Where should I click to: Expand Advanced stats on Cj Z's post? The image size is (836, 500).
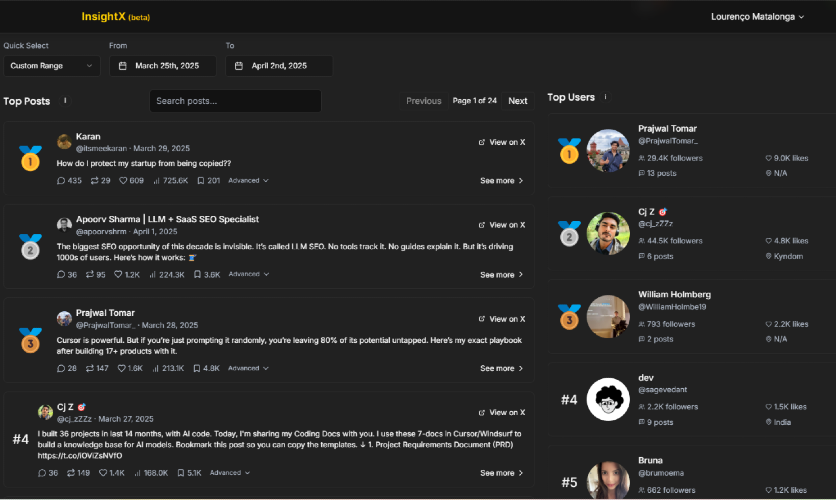click(x=230, y=473)
